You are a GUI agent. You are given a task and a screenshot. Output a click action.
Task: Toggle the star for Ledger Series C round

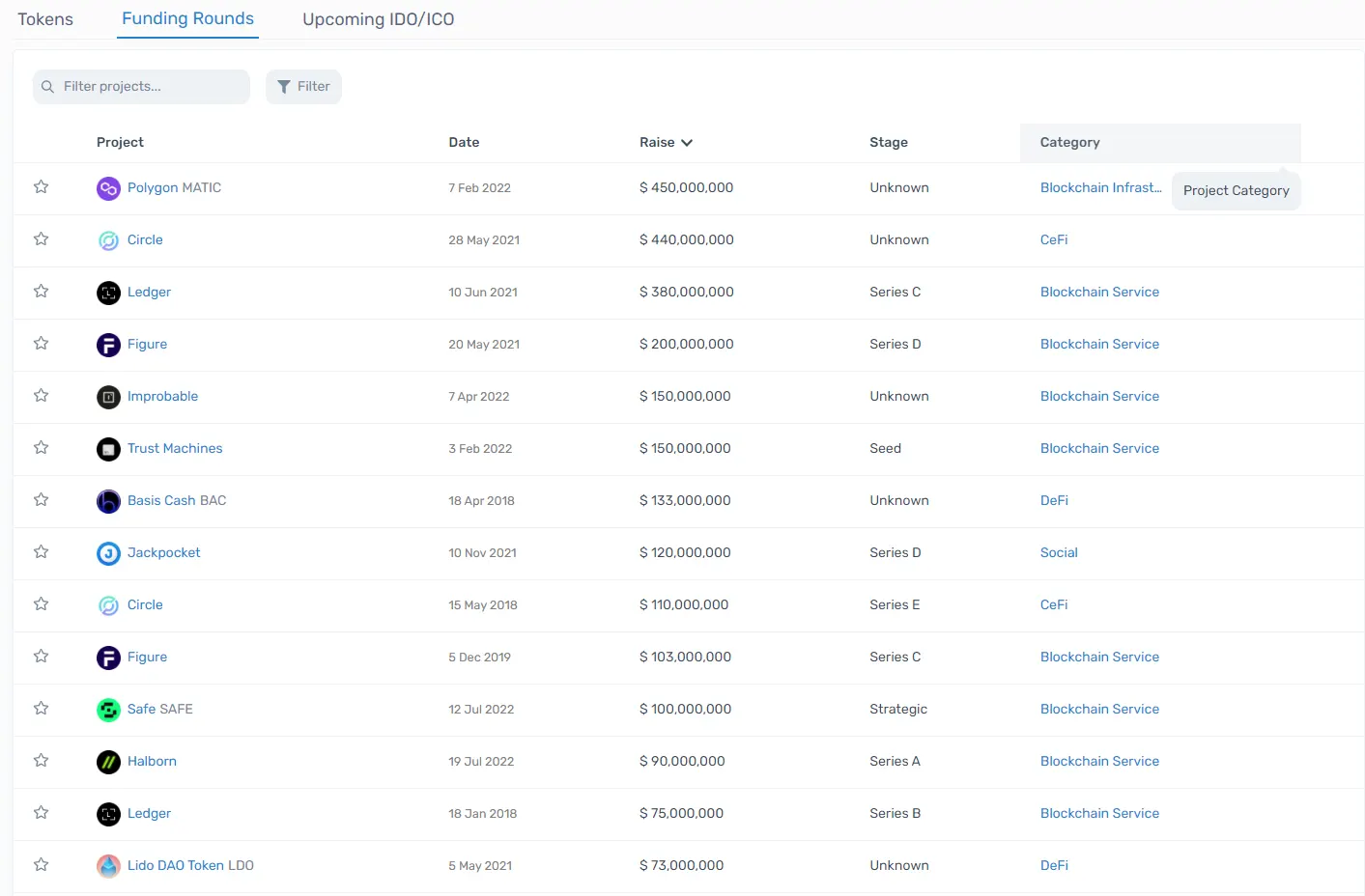(41, 292)
